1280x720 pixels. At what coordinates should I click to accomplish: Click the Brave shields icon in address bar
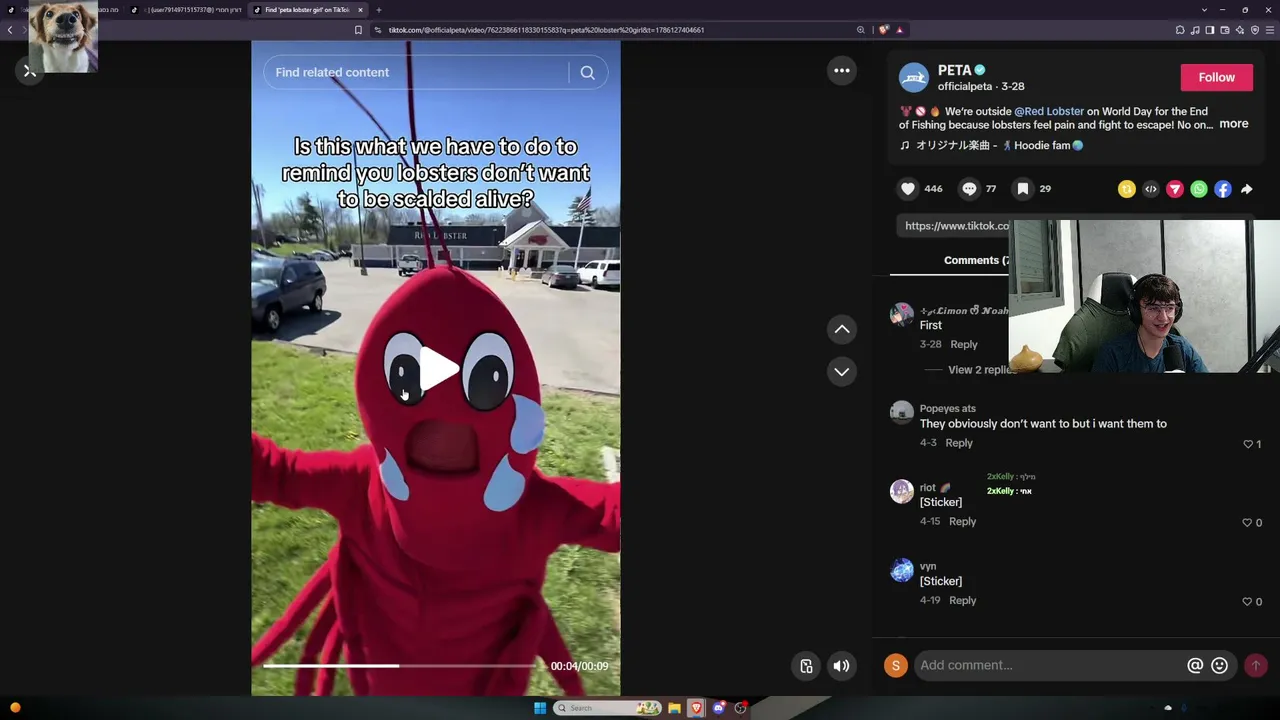tap(884, 30)
